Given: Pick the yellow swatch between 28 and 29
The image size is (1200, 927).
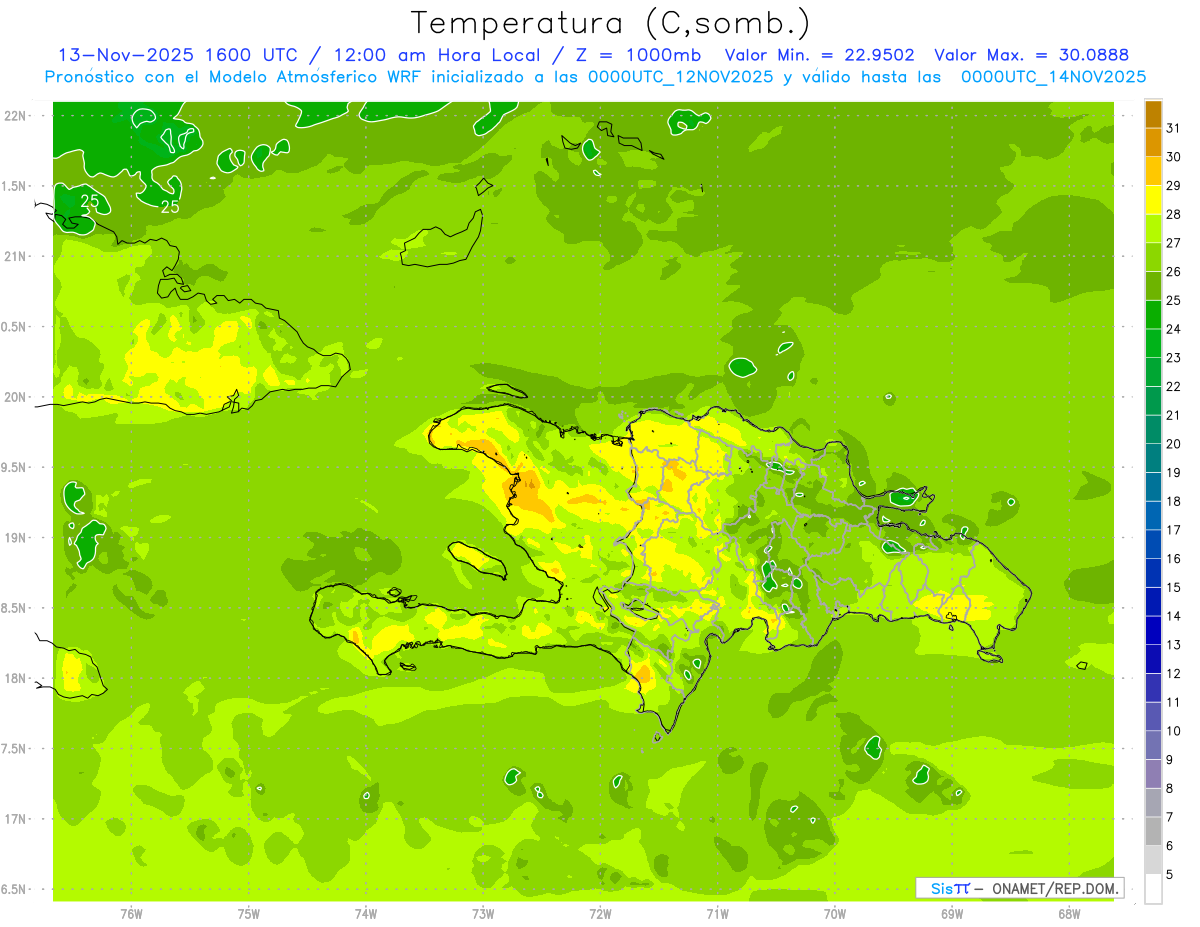Looking at the screenshot, I should 1153,200.
